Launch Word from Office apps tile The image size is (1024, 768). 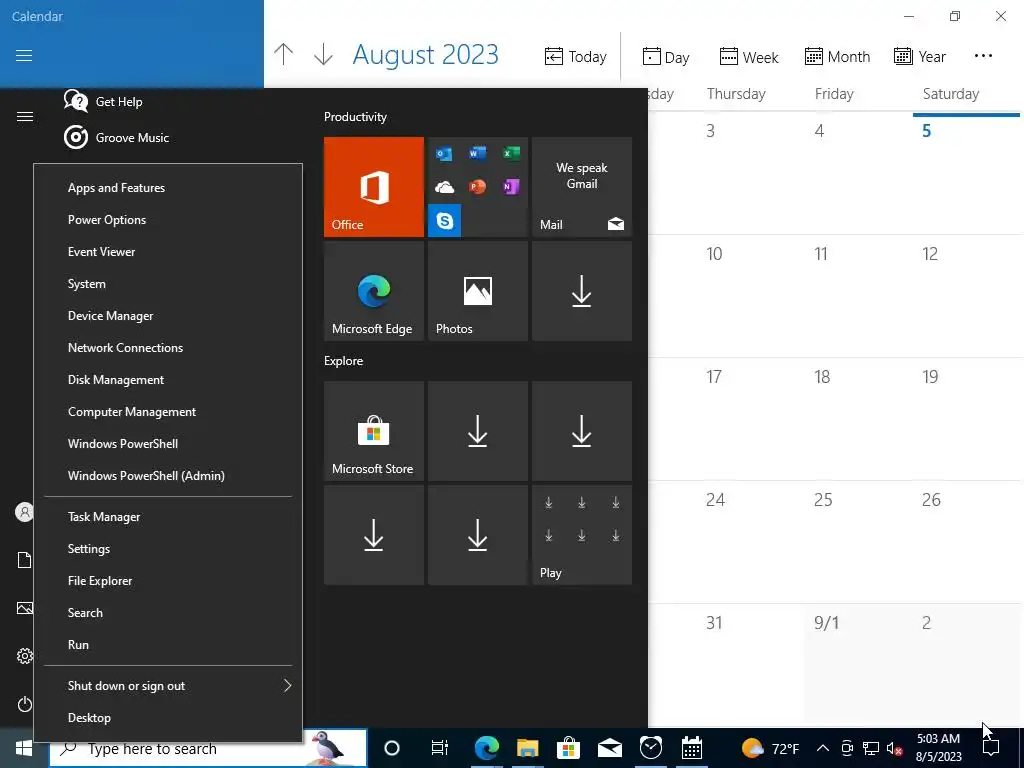pos(477,153)
